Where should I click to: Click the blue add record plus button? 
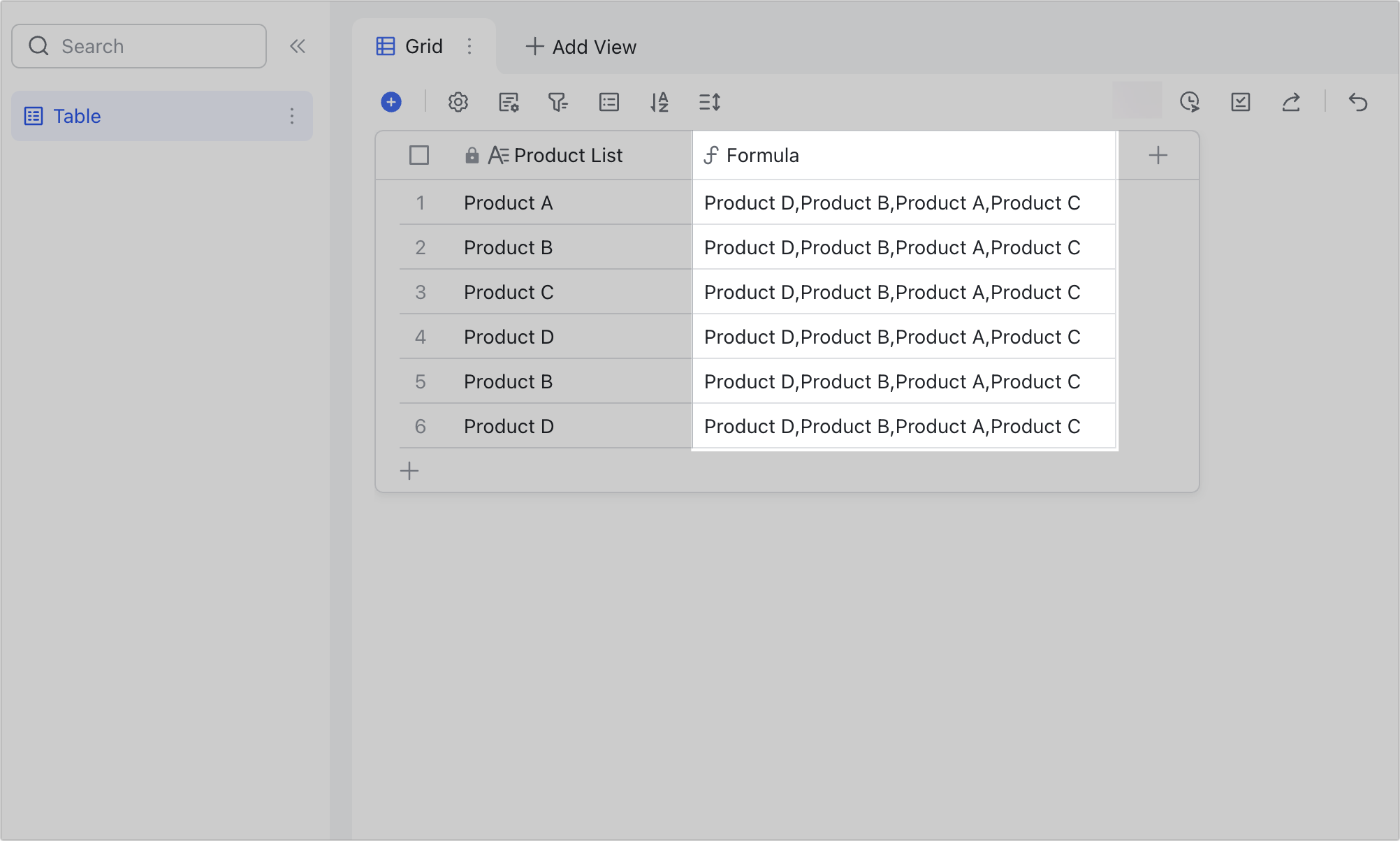[391, 102]
